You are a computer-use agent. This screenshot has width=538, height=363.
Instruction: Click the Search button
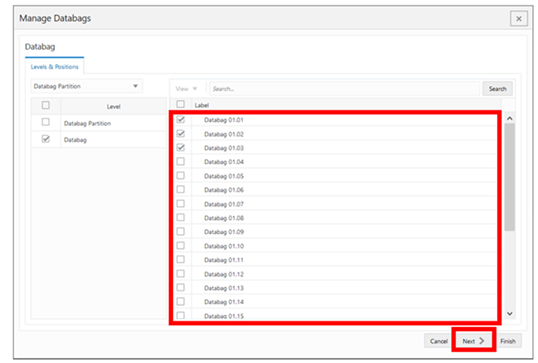click(x=498, y=89)
